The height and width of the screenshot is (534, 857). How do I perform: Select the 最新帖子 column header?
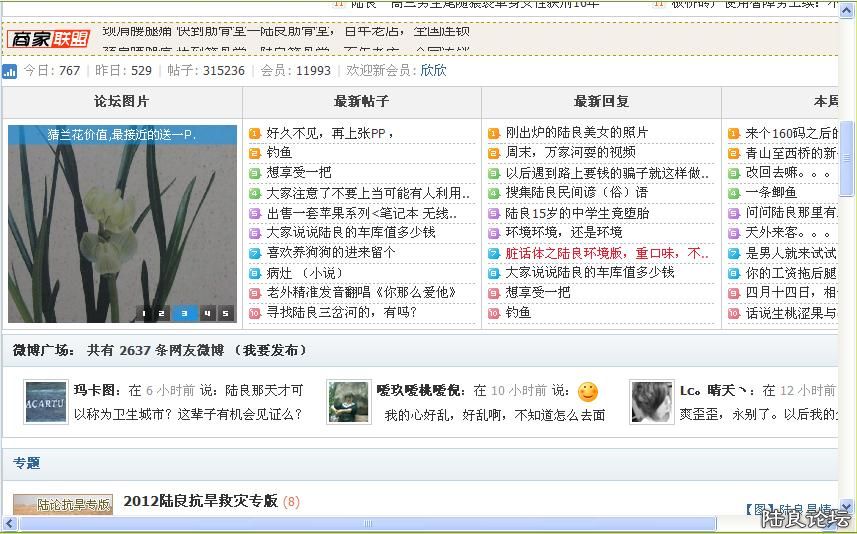pyautogui.click(x=361, y=102)
